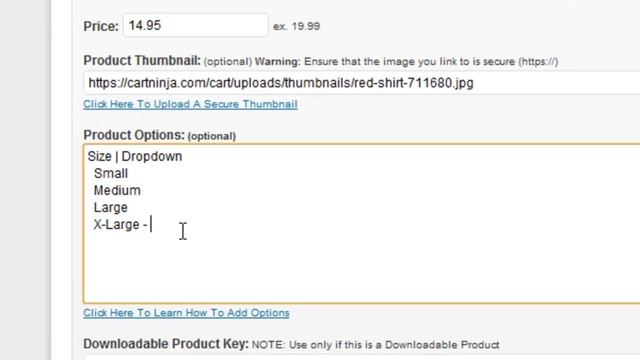This screenshot has height=360, width=640.
Task: Click the red-shirt-711680.jpg filename in URL
Action: pos(413,83)
